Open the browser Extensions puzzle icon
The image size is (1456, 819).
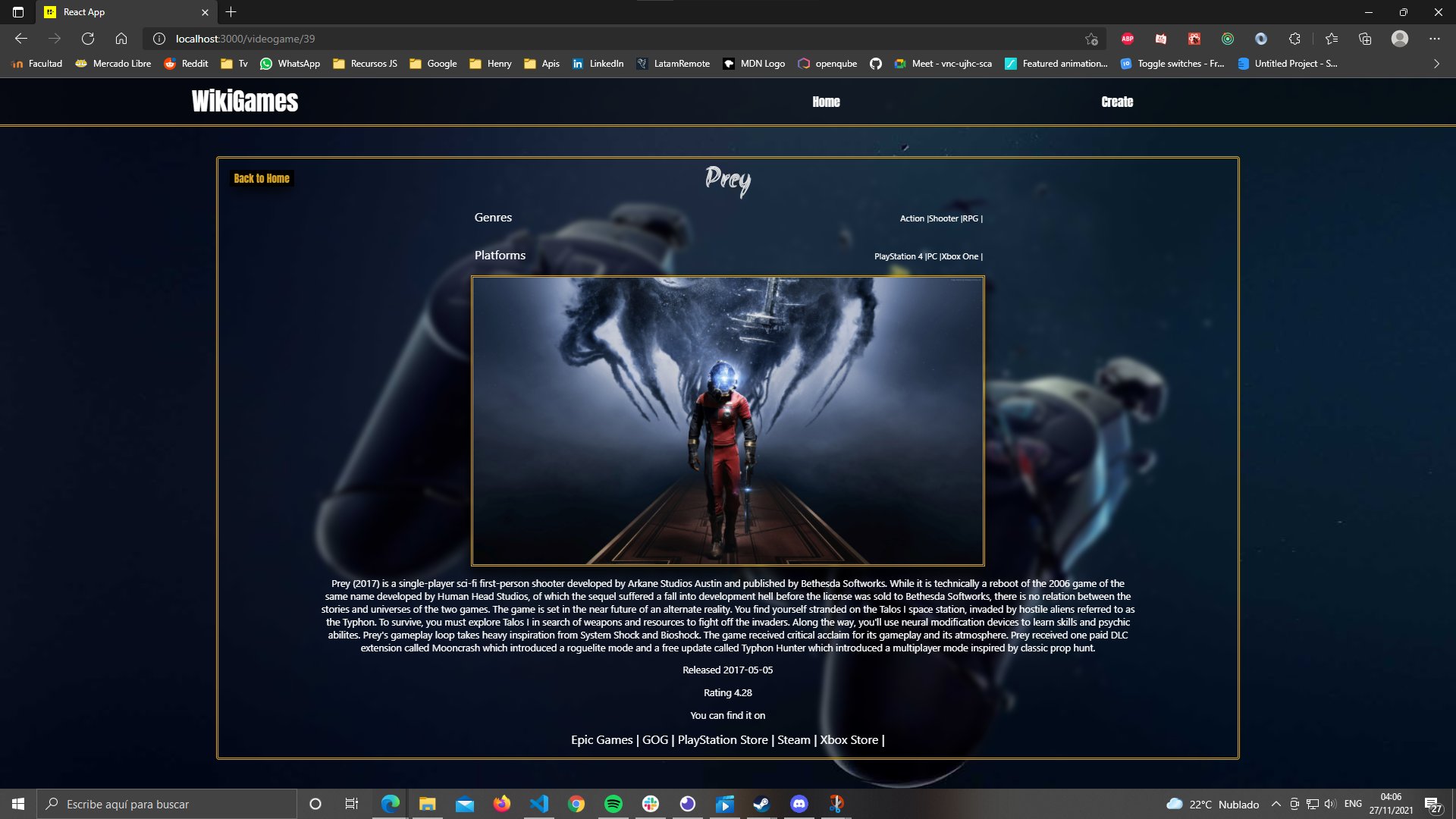[x=1294, y=39]
